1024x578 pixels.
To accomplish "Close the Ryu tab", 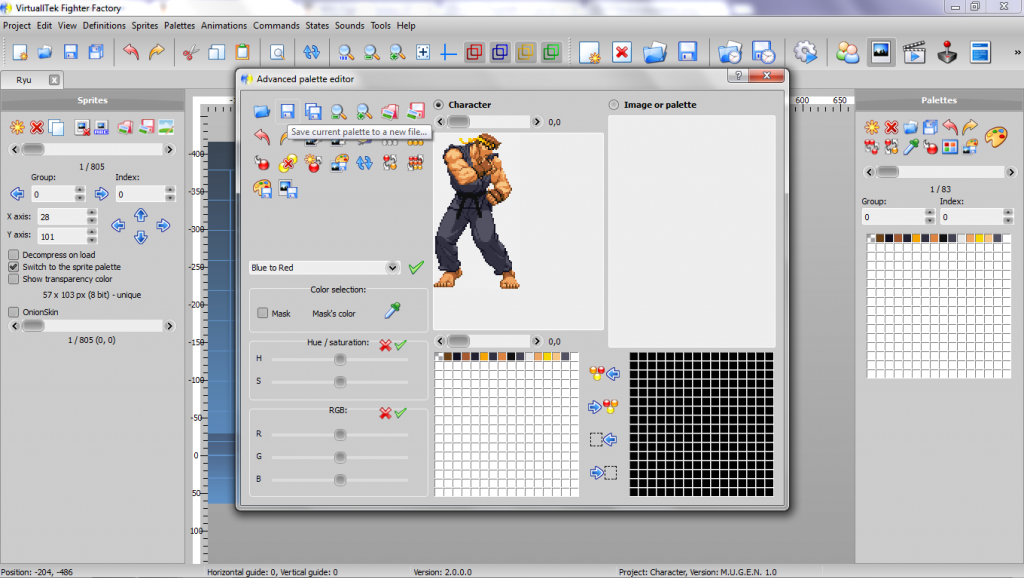I will click(54, 80).
